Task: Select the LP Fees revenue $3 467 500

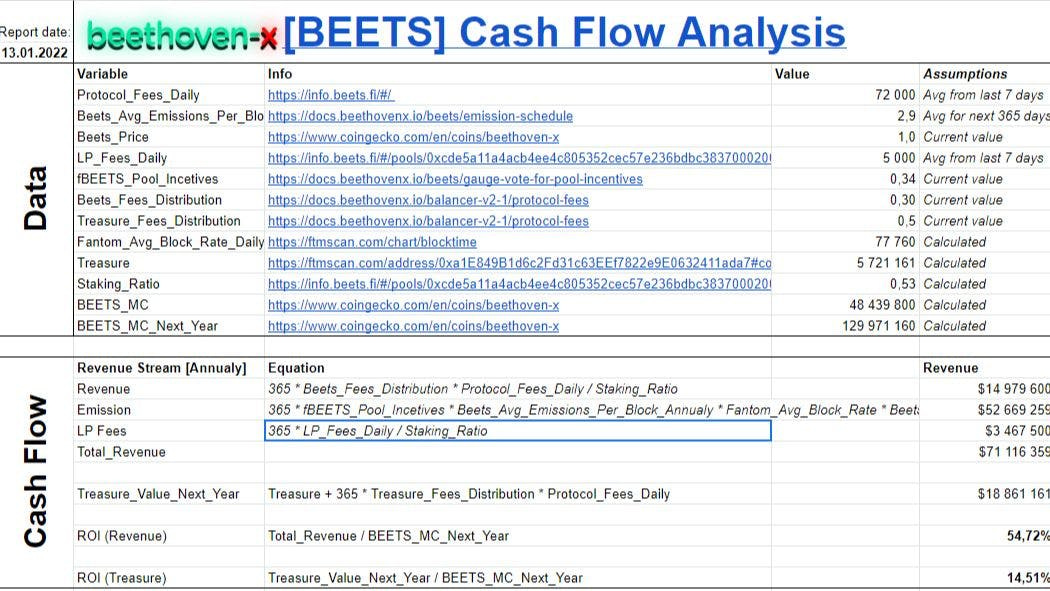Action: 984,431
